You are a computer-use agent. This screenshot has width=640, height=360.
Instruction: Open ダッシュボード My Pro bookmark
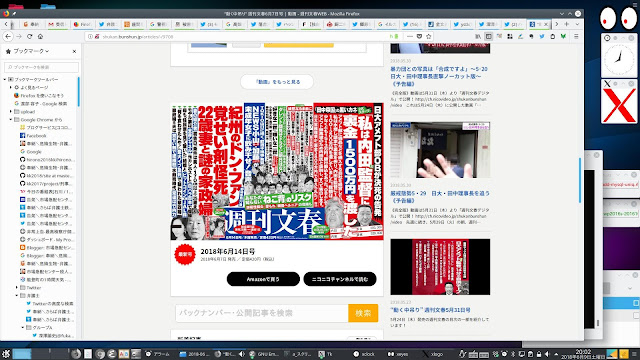coord(47,240)
